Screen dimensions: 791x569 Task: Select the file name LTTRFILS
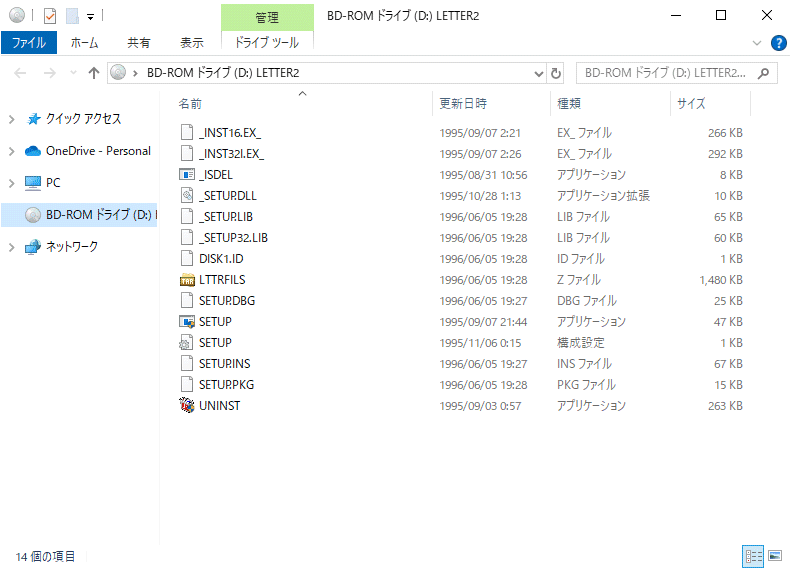pos(222,280)
